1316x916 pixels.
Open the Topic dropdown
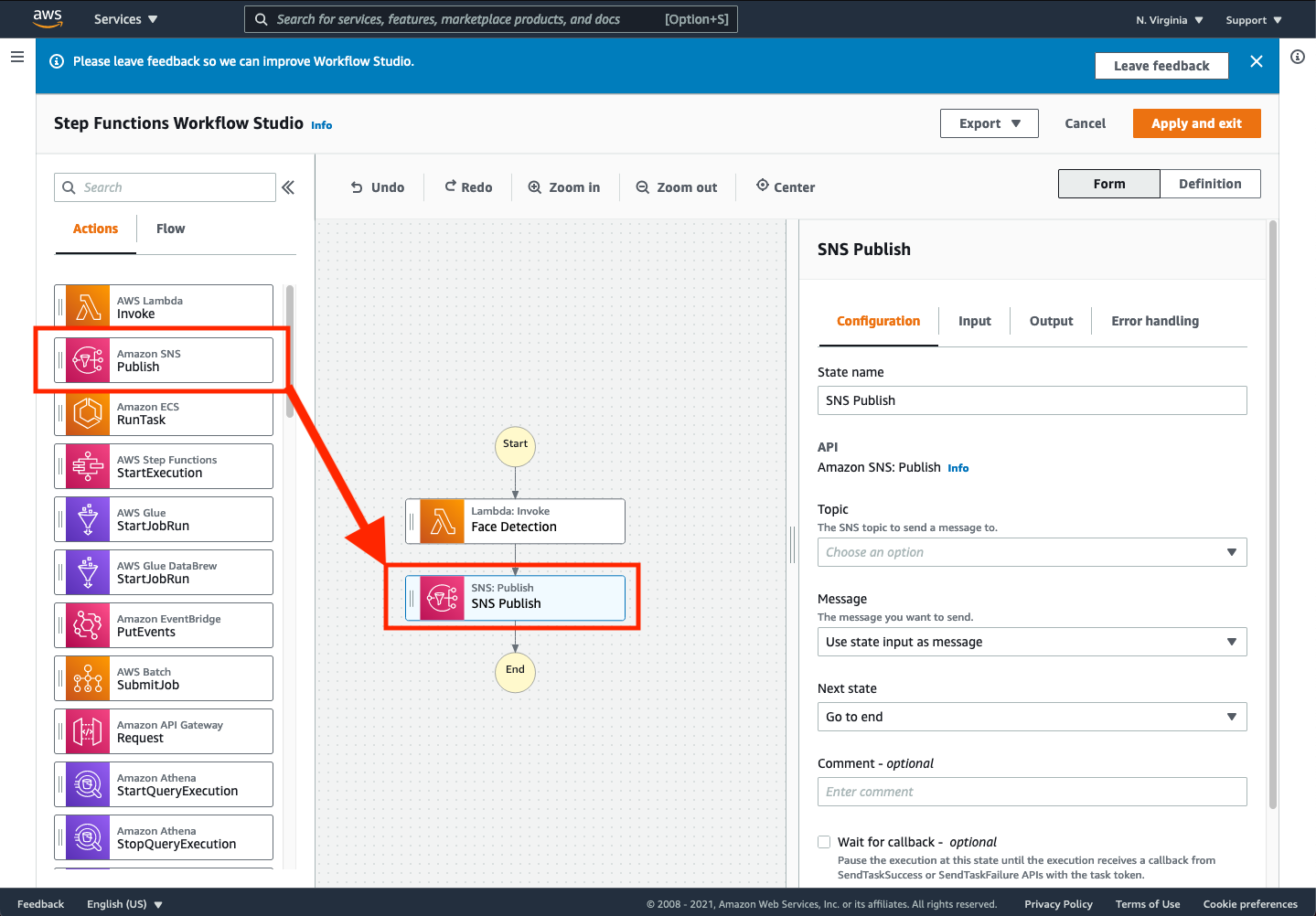point(1032,552)
